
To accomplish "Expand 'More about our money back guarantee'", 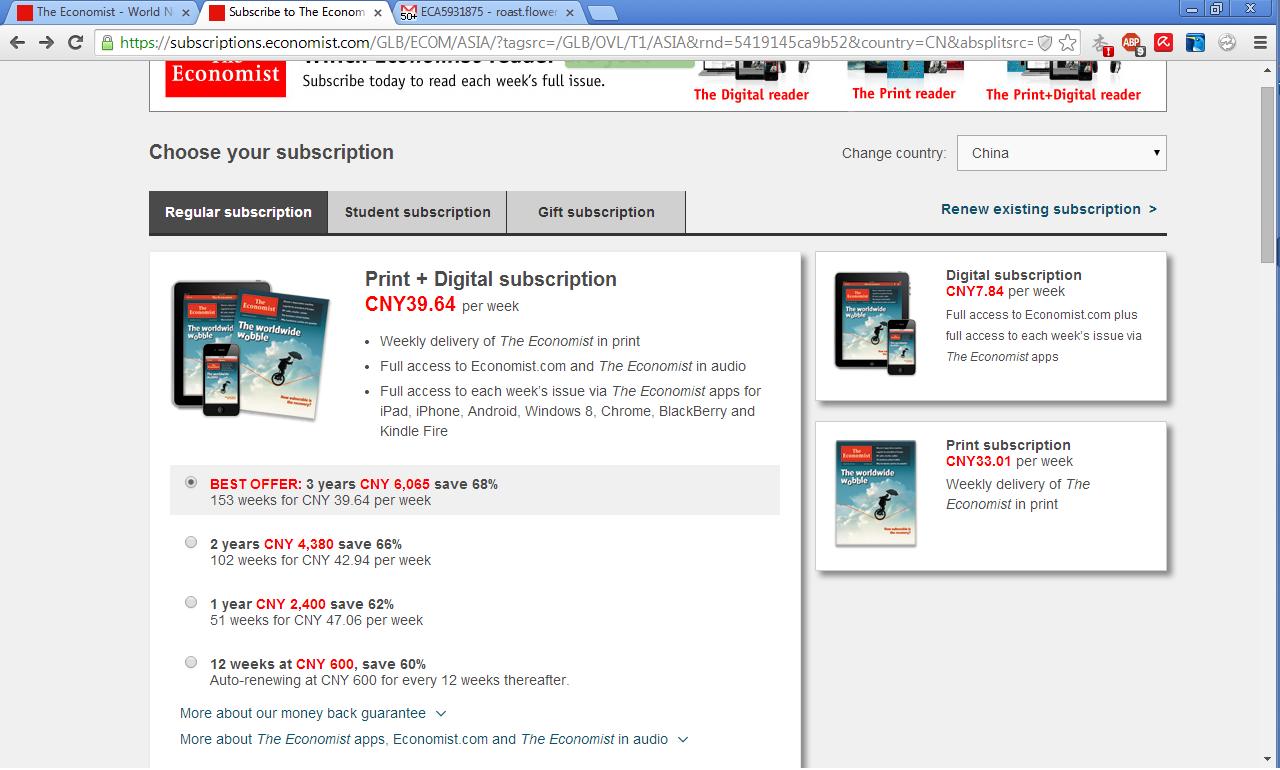I will tap(313, 713).
